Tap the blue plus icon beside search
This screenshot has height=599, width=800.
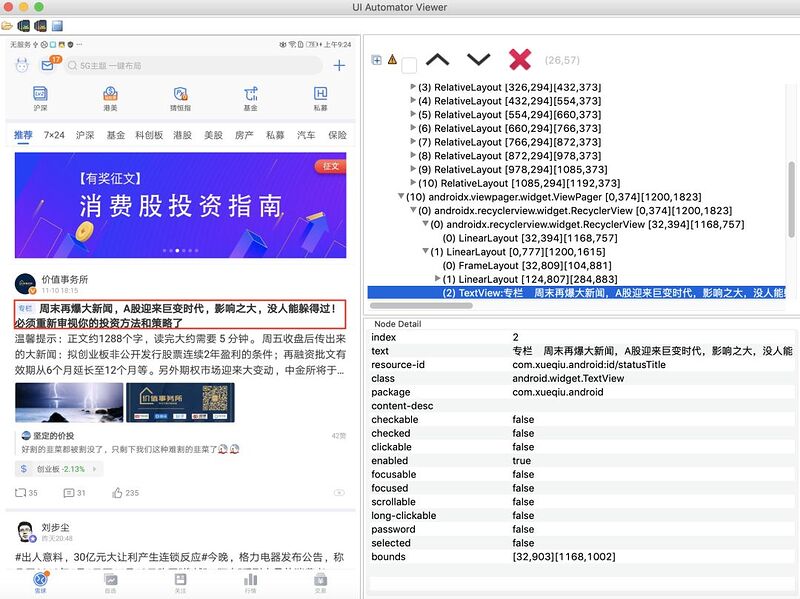point(339,65)
